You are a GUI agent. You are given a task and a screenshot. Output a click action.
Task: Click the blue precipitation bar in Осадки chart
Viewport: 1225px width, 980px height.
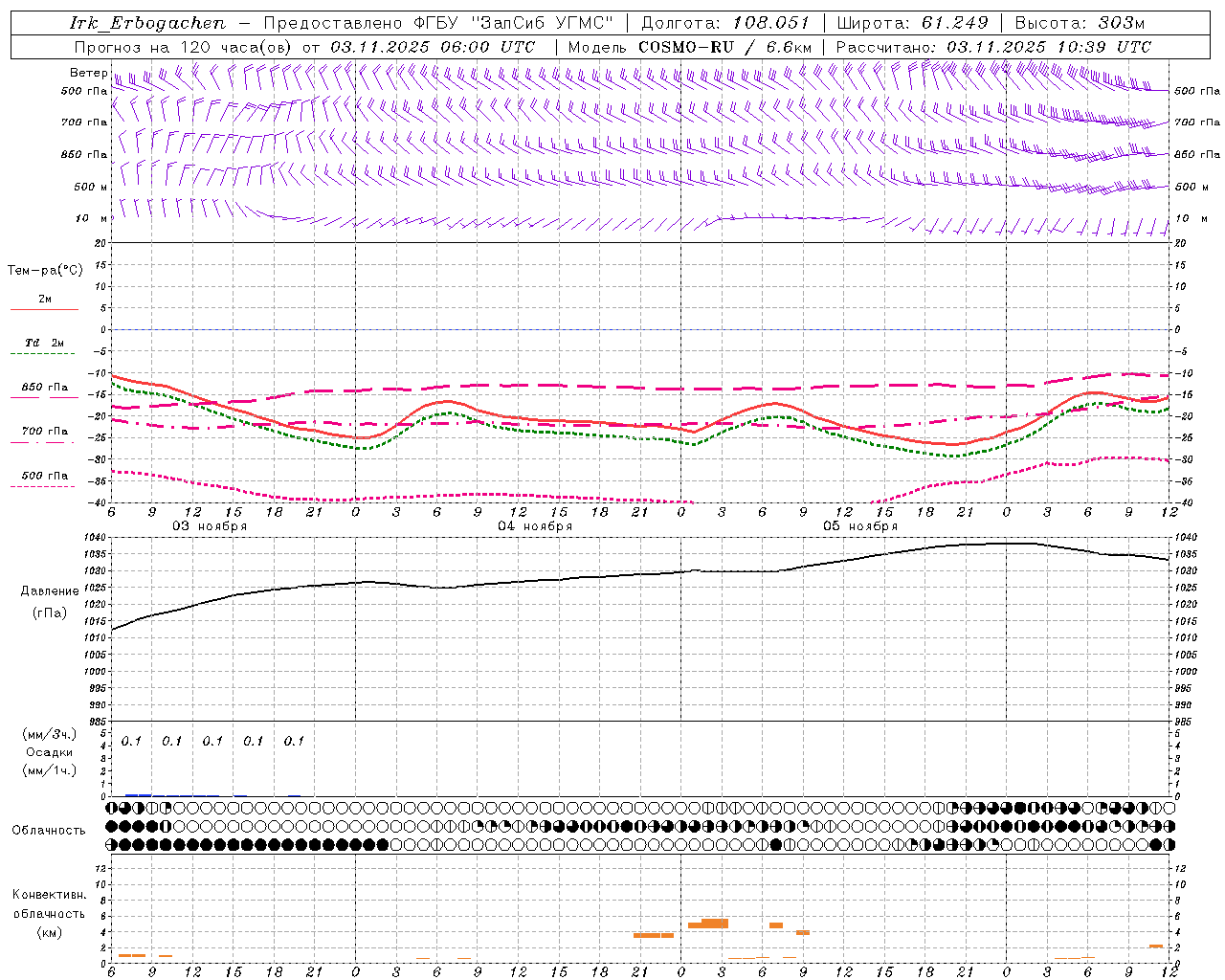(x=138, y=795)
